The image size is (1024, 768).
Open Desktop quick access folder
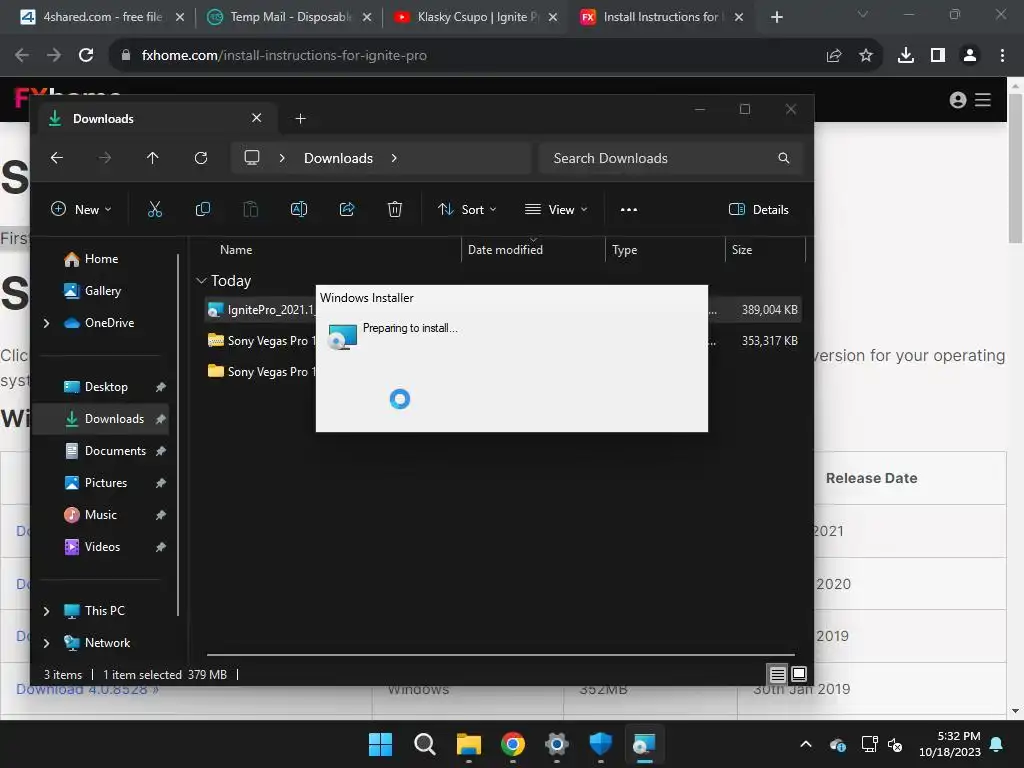click(106, 387)
